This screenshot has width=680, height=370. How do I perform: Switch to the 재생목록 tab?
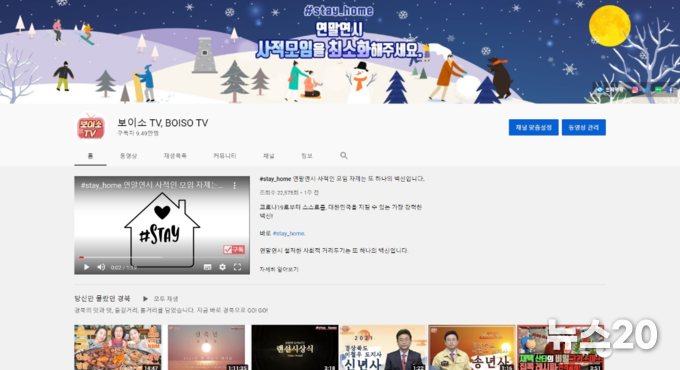pyautogui.click(x=175, y=156)
